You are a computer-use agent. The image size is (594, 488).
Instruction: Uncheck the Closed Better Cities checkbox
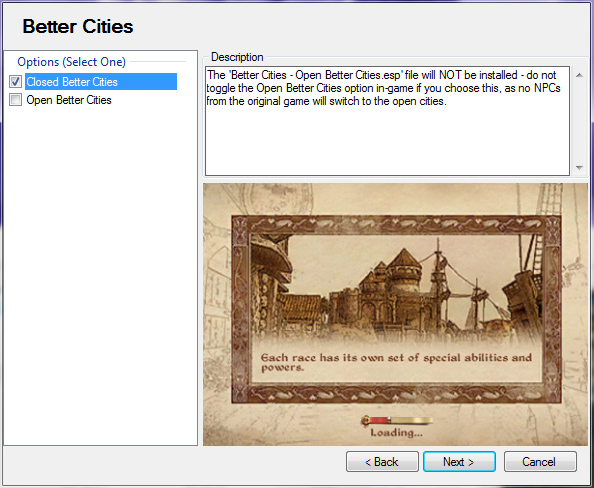tap(16, 81)
